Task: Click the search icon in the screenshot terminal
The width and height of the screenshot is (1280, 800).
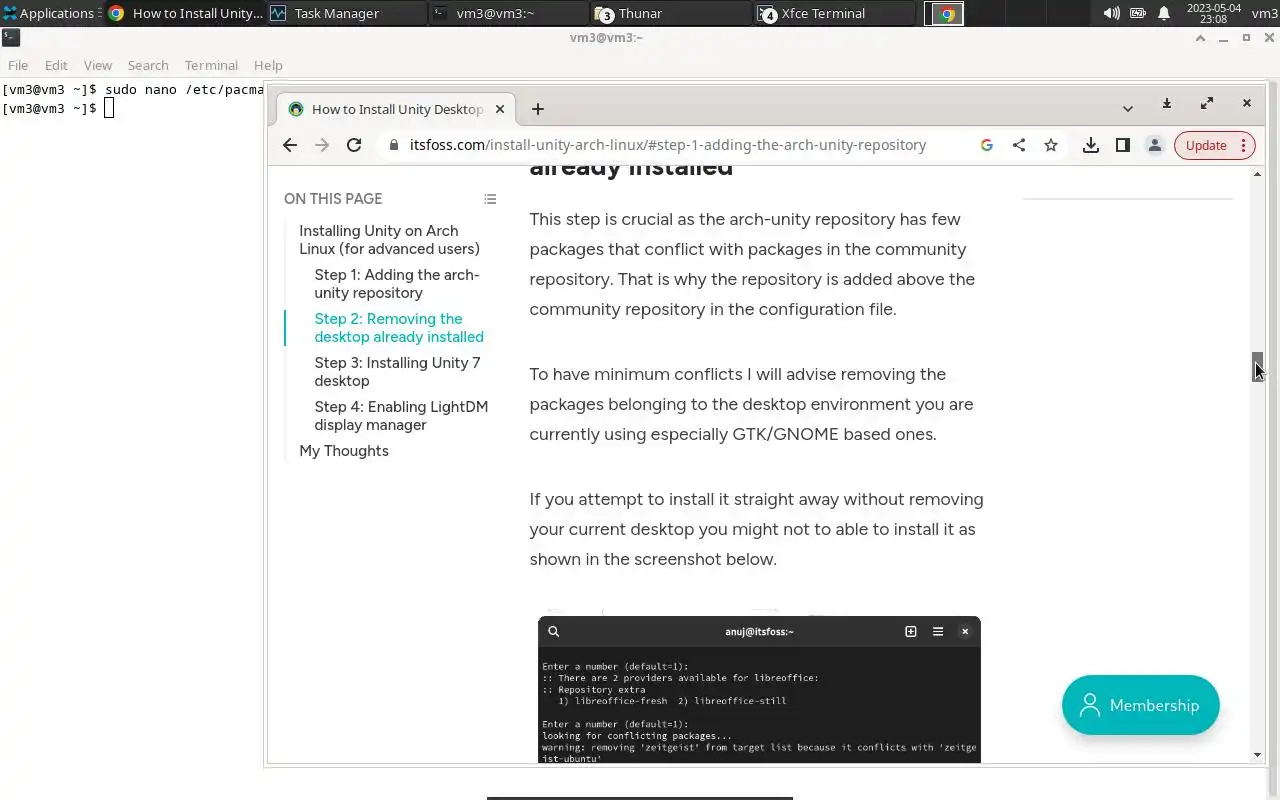Action: [553, 632]
